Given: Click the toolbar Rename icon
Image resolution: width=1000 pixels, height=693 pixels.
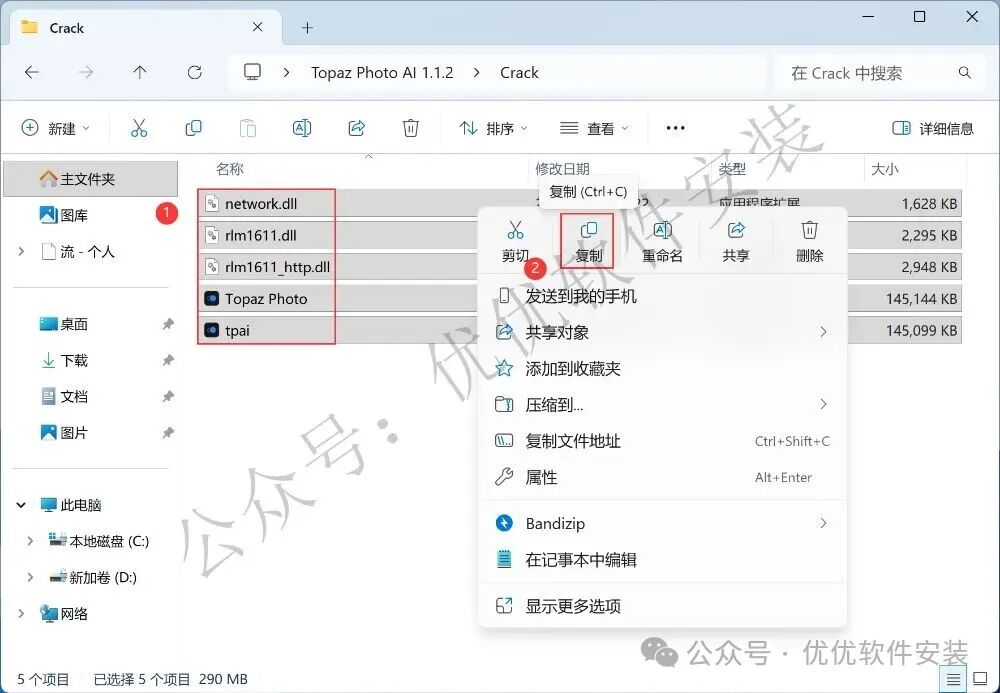Looking at the screenshot, I should tap(302, 128).
